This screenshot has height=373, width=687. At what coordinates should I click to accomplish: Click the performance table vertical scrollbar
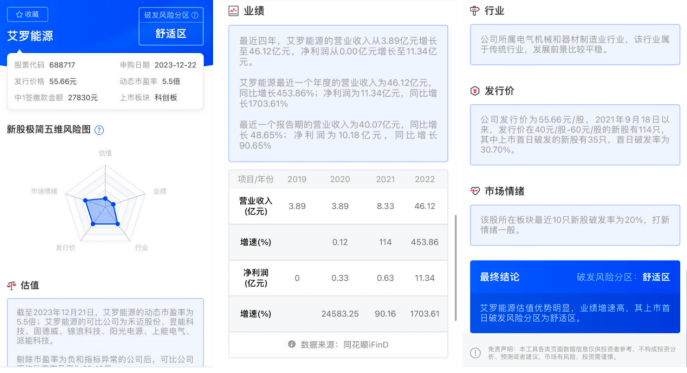tap(455, 267)
